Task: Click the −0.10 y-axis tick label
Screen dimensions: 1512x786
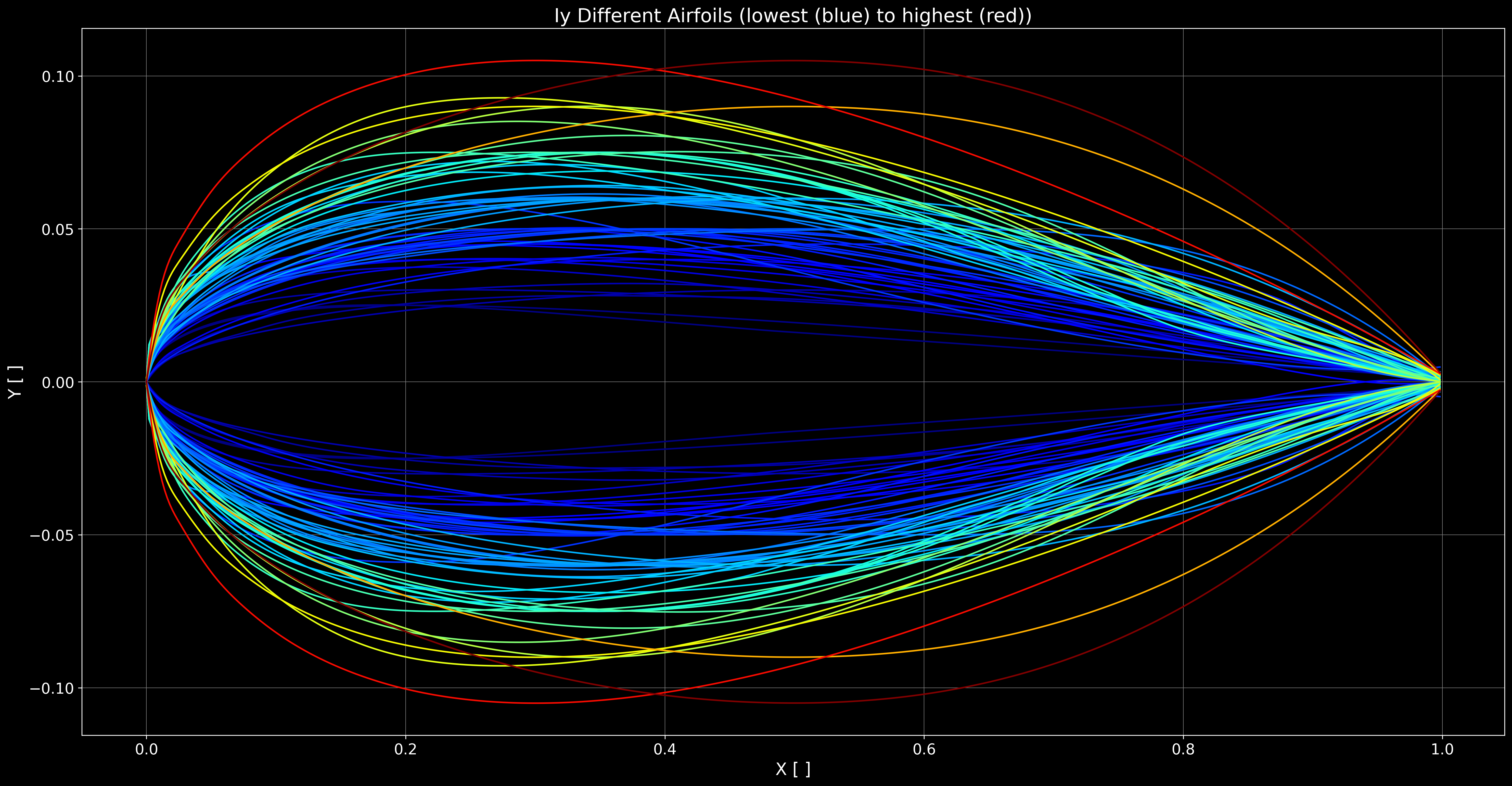Action: pyautogui.click(x=52, y=688)
